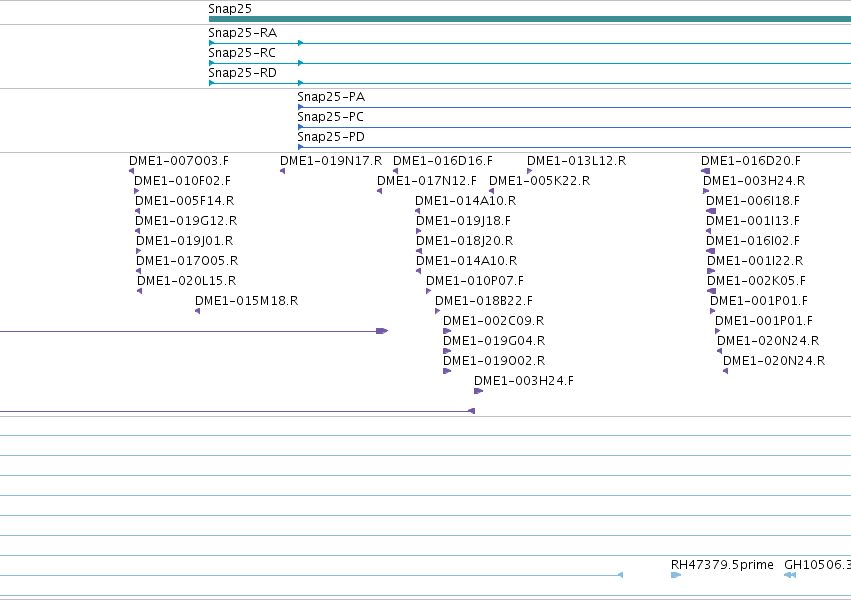
Task: Select the DME1-015M18.R label
Action: 246,301
